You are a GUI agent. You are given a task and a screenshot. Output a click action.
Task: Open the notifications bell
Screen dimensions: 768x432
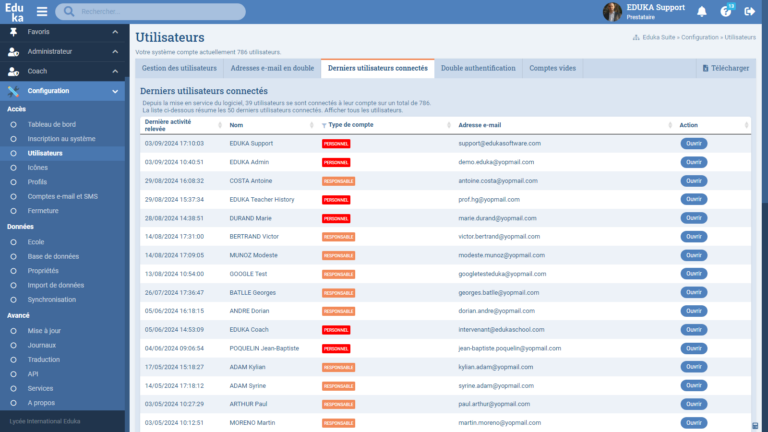(x=702, y=12)
